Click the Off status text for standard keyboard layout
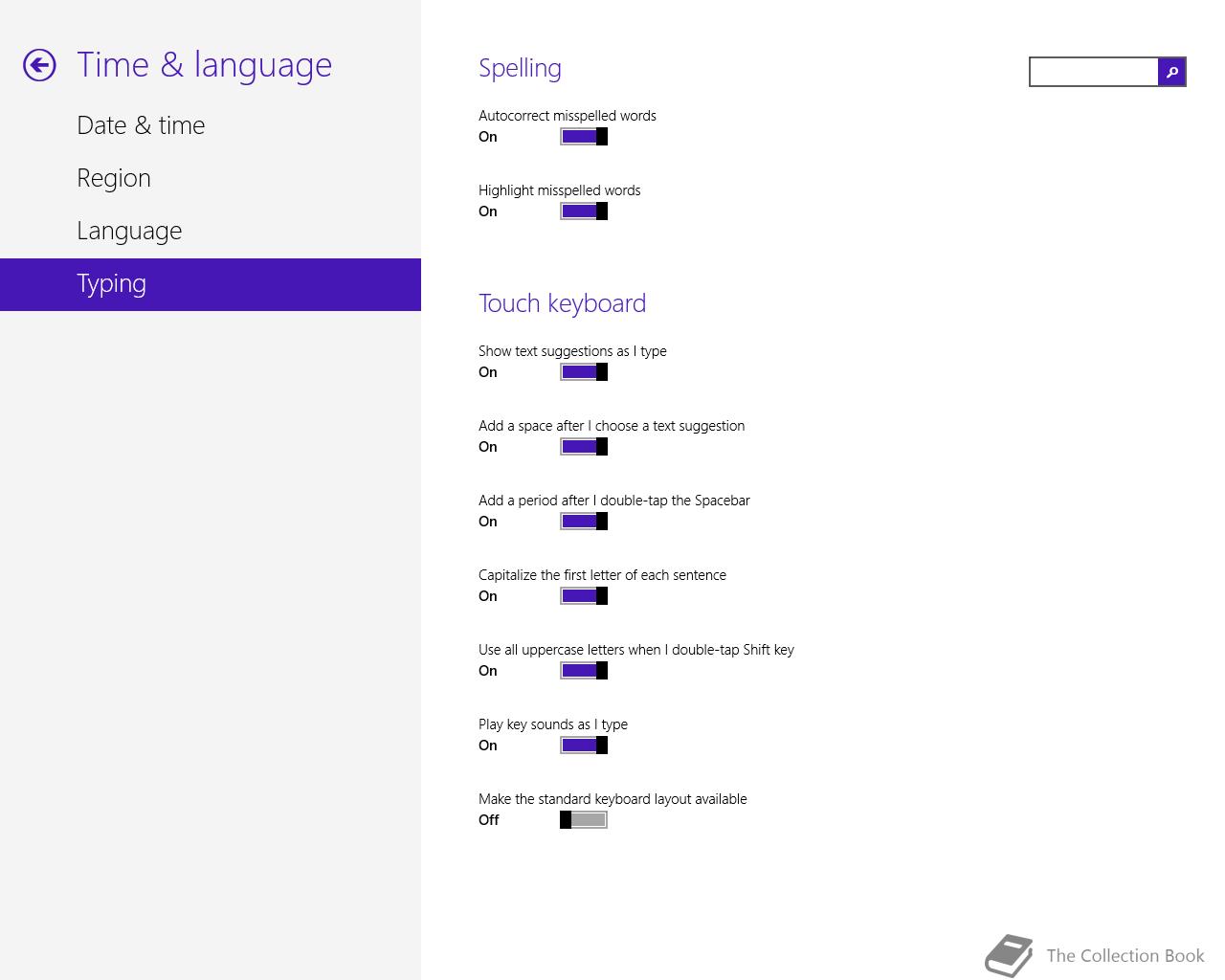Image resolution: width=1225 pixels, height=980 pixels. click(488, 820)
